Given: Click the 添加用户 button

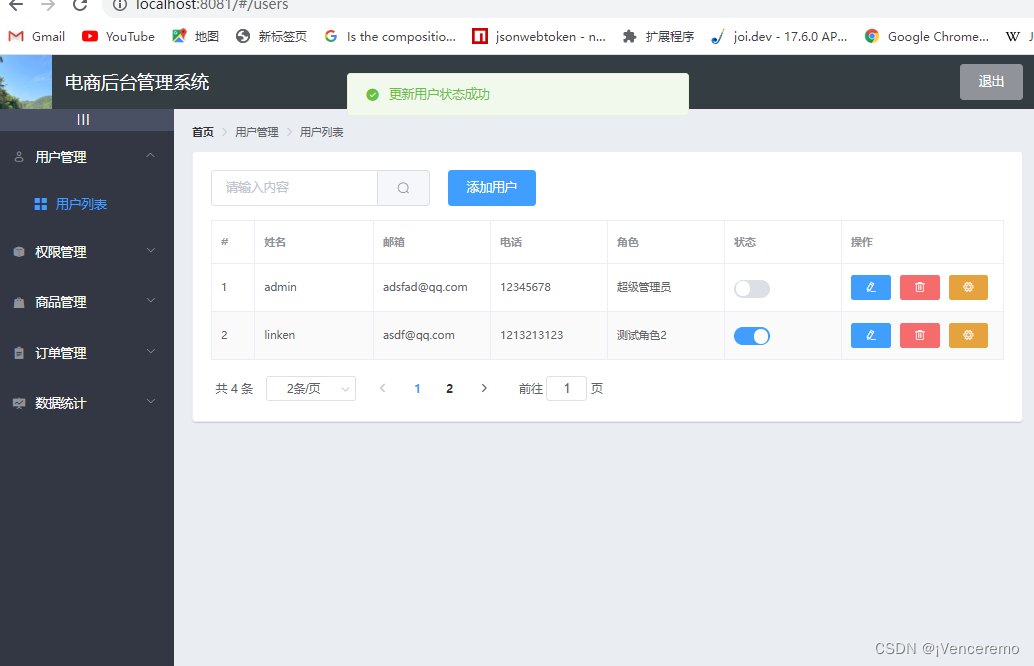Looking at the screenshot, I should 491,188.
